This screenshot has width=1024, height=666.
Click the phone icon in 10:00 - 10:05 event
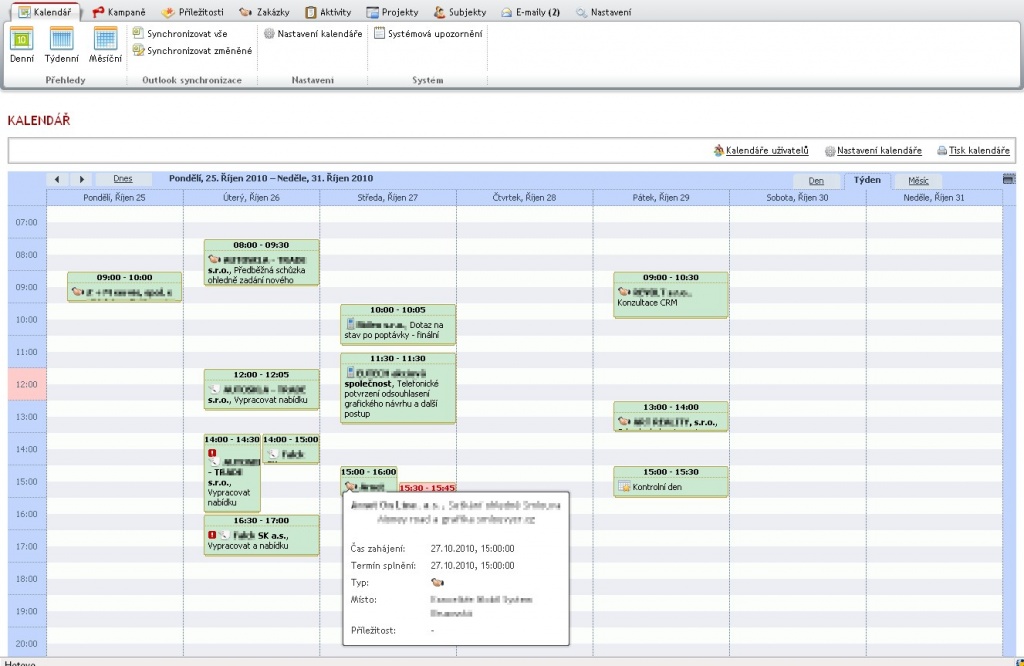pos(349,324)
